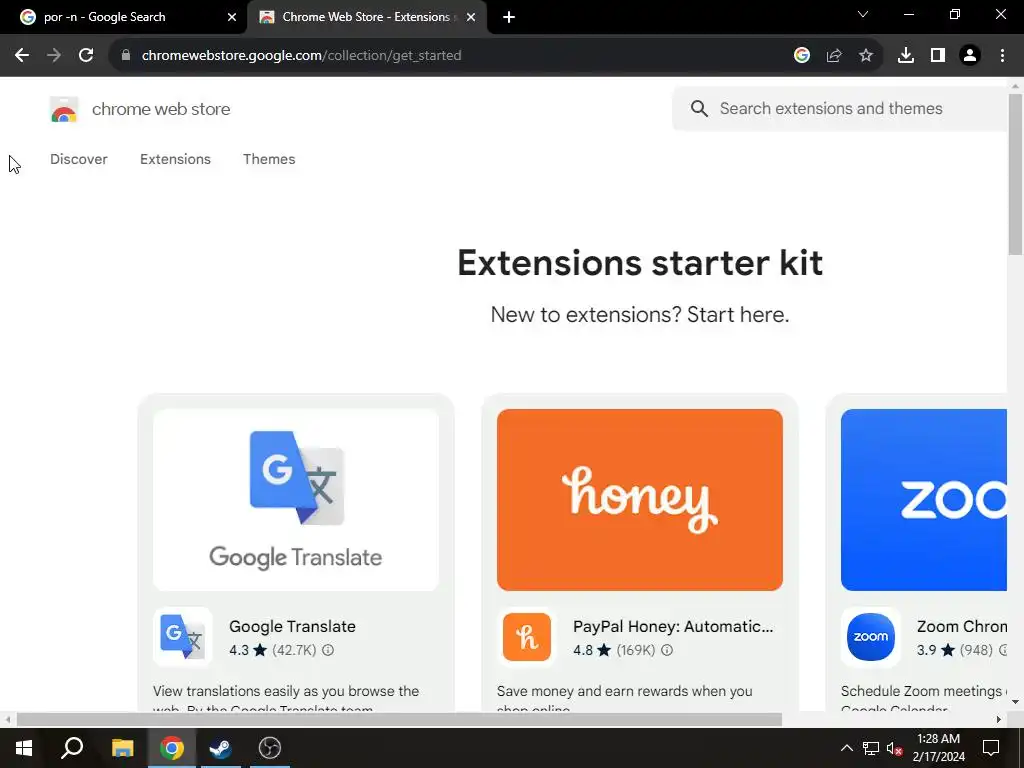This screenshot has width=1024, height=768.
Task: Open the Chrome downloads icon
Action: (906, 56)
